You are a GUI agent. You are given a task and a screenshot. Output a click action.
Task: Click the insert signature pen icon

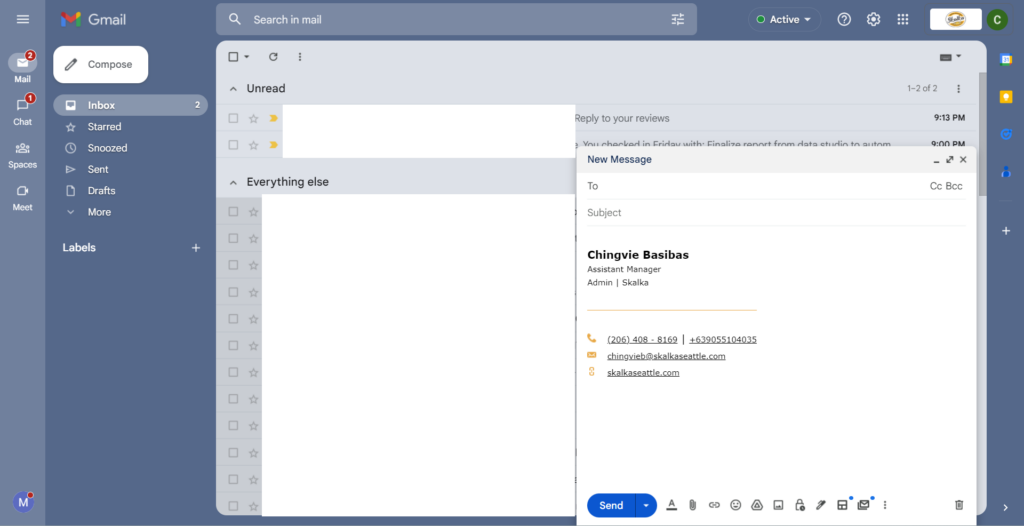[820, 505]
